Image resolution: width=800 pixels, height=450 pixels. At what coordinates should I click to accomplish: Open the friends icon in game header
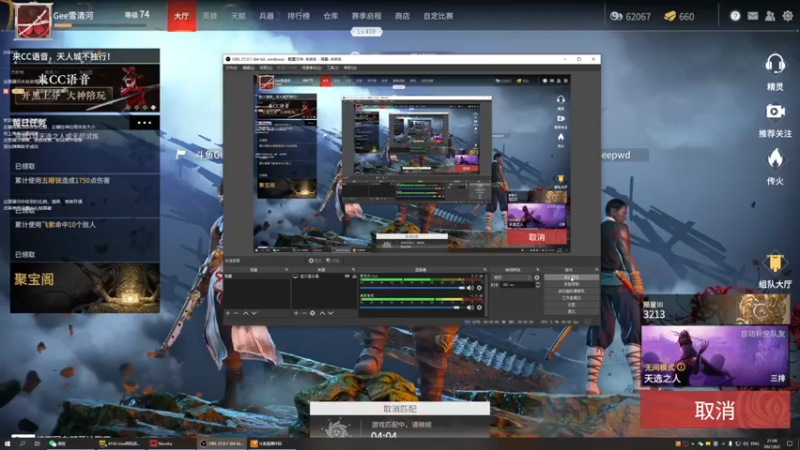coord(770,16)
